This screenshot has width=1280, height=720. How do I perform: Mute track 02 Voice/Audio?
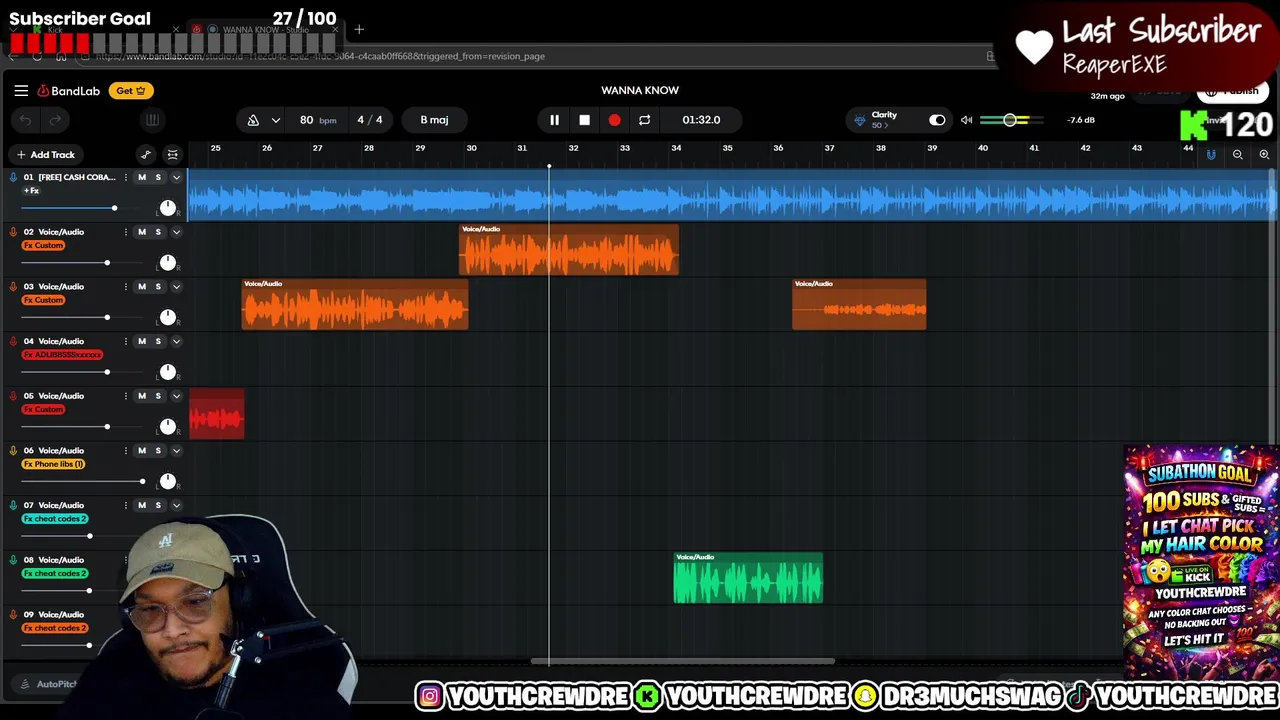[141, 232]
